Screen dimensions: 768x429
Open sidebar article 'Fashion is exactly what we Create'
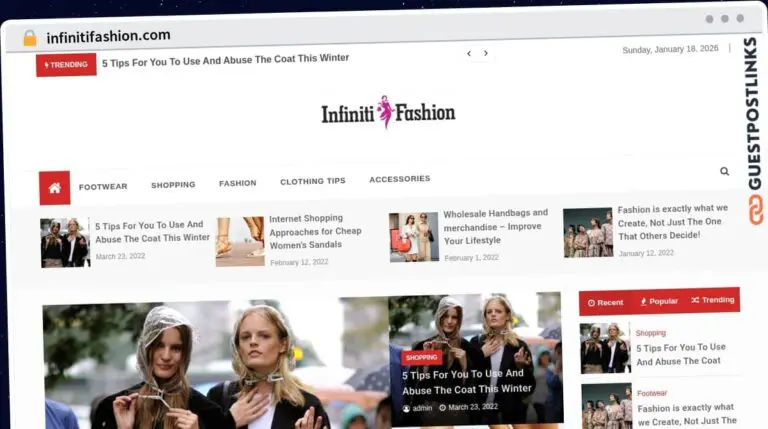coord(686,414)
